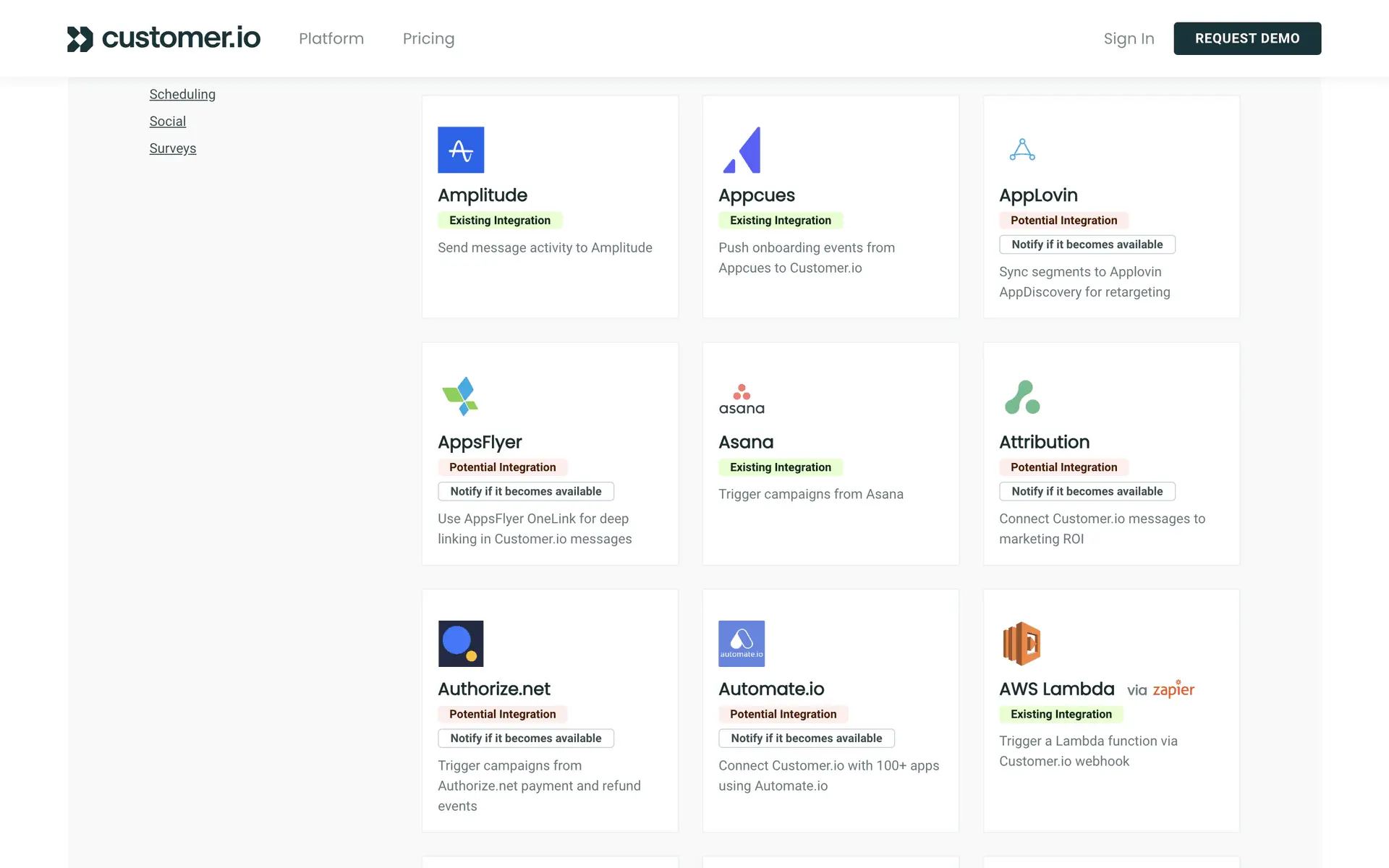This screenshot has height=868, width=1389.
Task: Click the AppsFlyer logo icon
Action: pyautogui.click(x=461, y=396)
